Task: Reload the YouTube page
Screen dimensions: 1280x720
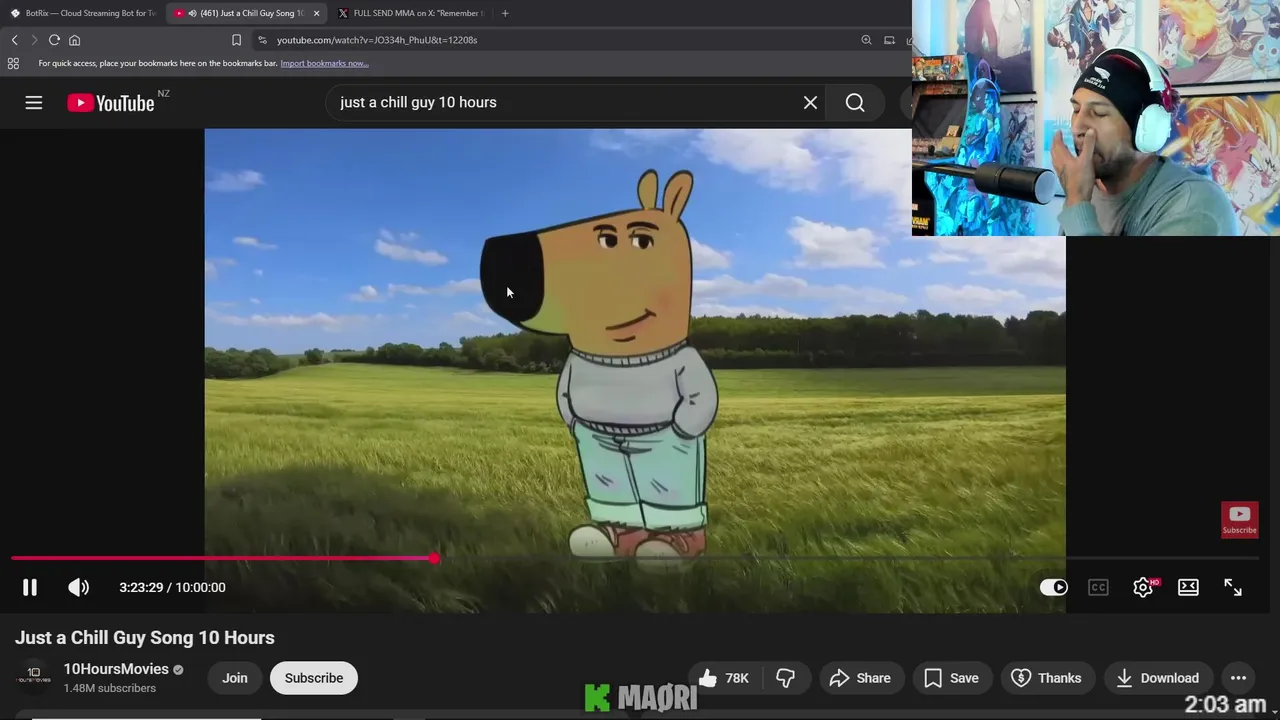Action: [x=54, y=40]
